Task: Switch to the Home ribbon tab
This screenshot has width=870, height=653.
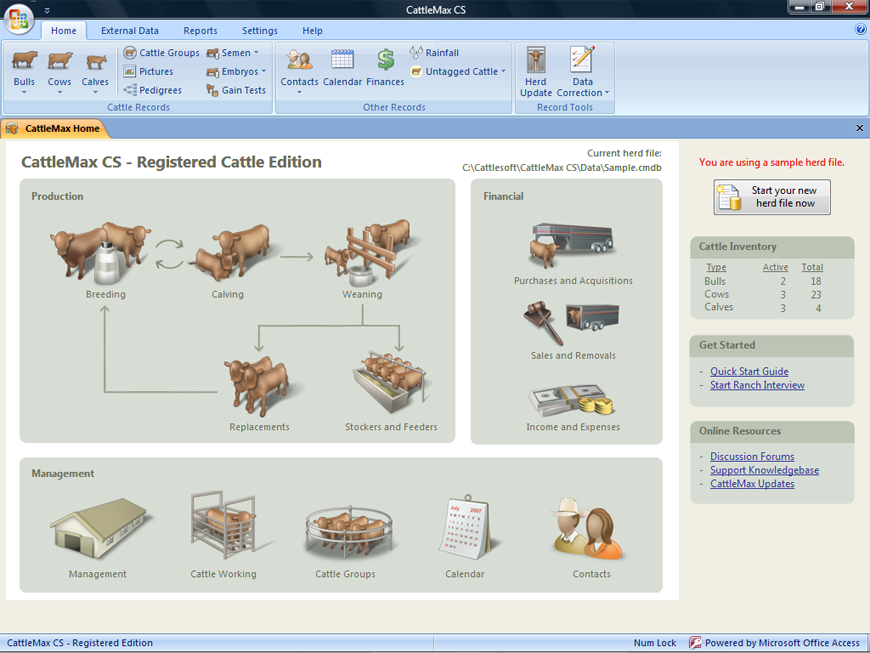Action: pos(64,31)
